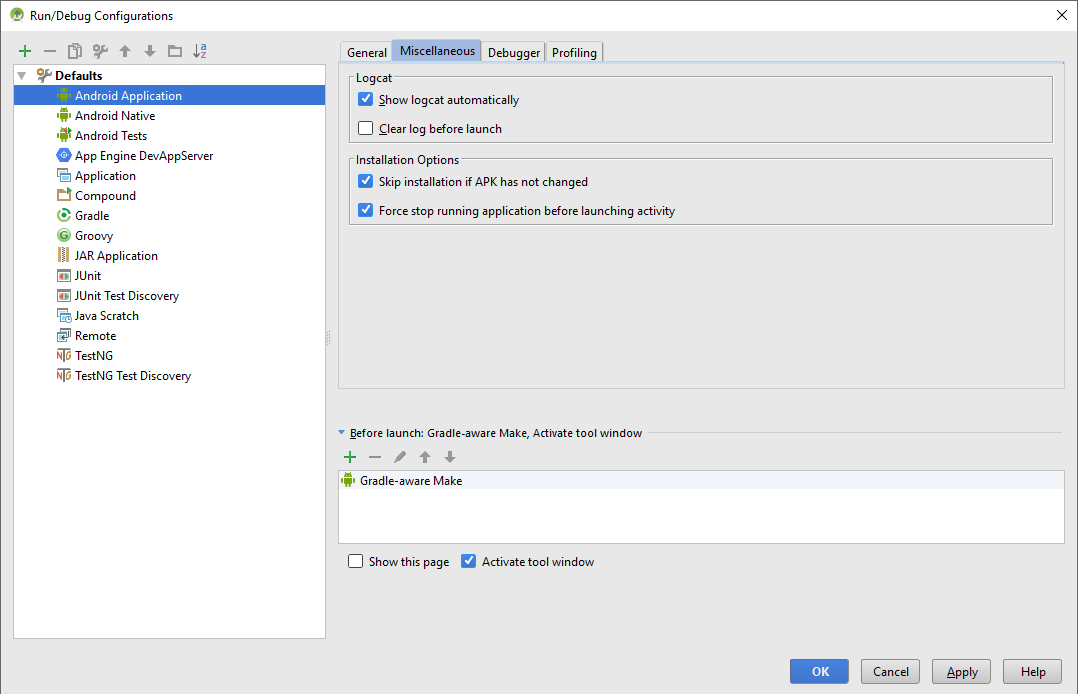This screenshot has height=694, width=1078.
Task: Open edit defaults wrench icon
Action: [x=100, y=51]
